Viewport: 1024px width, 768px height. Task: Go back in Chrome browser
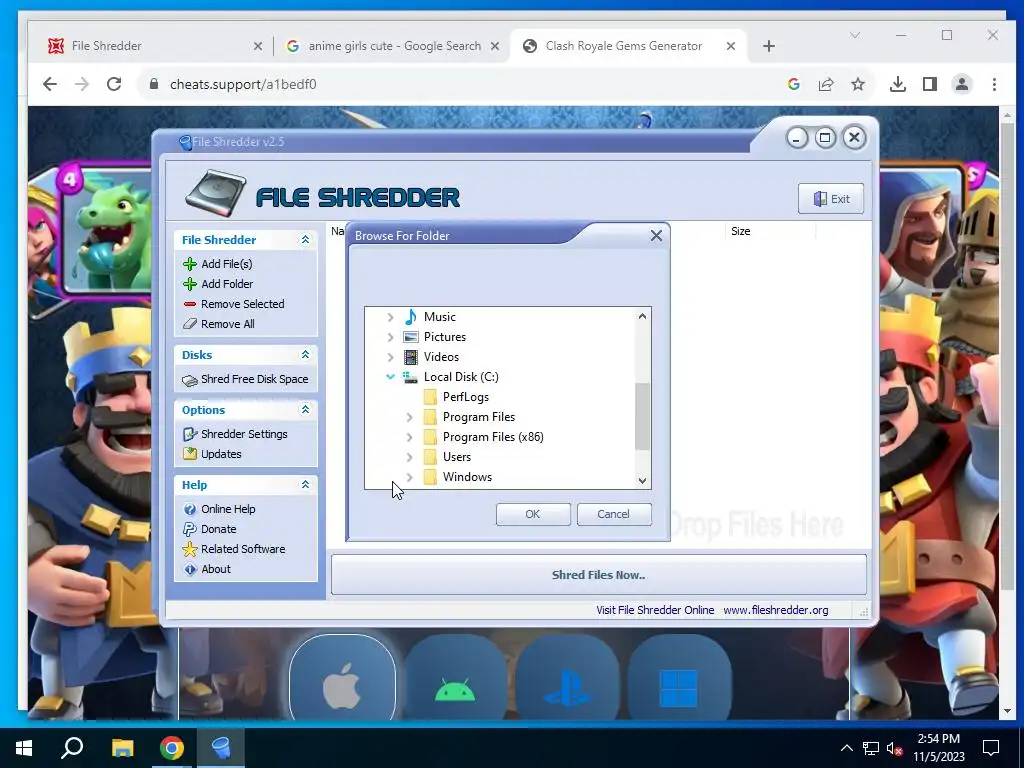pos(50,84)
